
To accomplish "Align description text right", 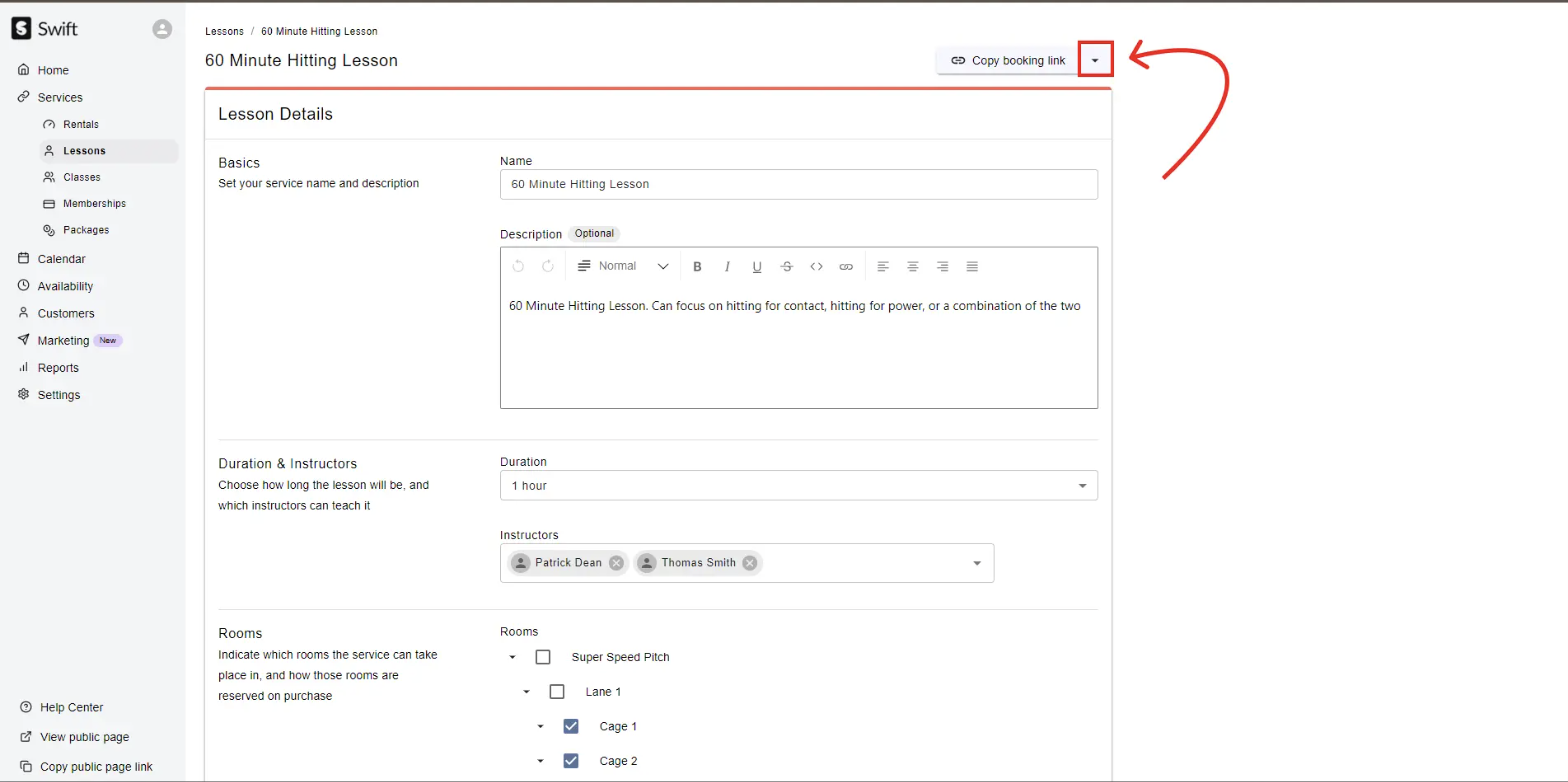I will pyautogui.click(x=942, y=266).
